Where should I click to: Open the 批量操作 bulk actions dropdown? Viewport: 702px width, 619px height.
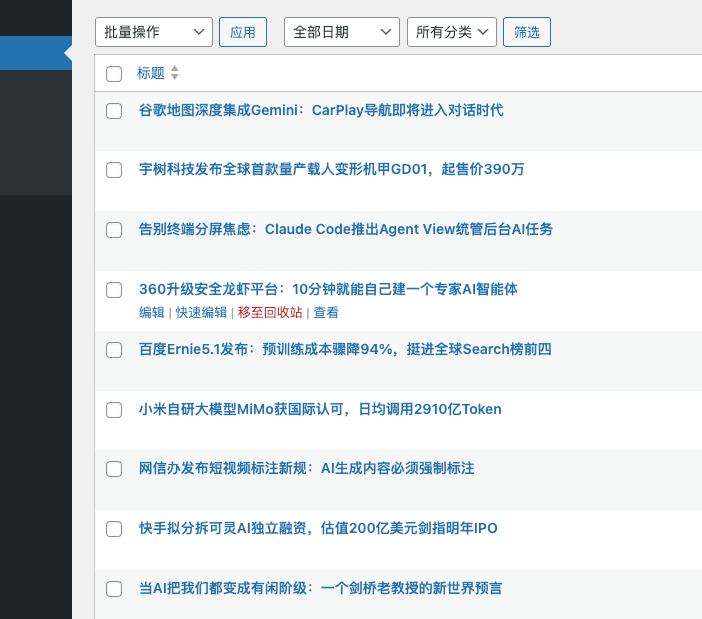pos(154,32)
